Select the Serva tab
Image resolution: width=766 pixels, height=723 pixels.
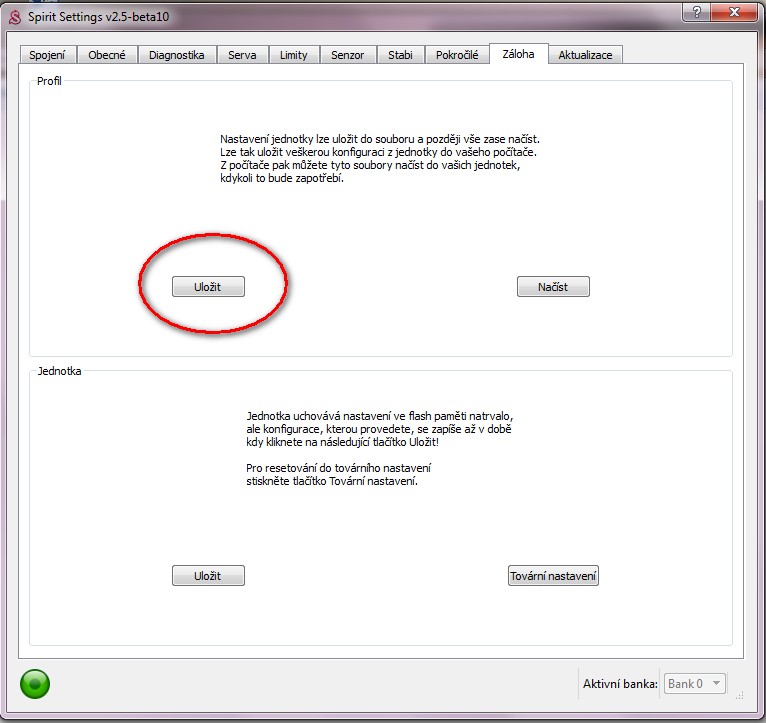click(x=242, y=55)
